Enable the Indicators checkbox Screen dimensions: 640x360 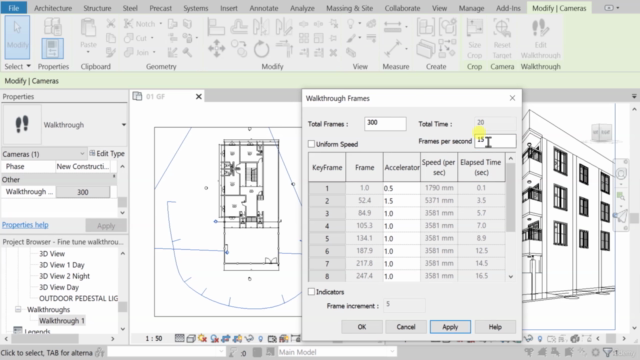pos(311,292)
